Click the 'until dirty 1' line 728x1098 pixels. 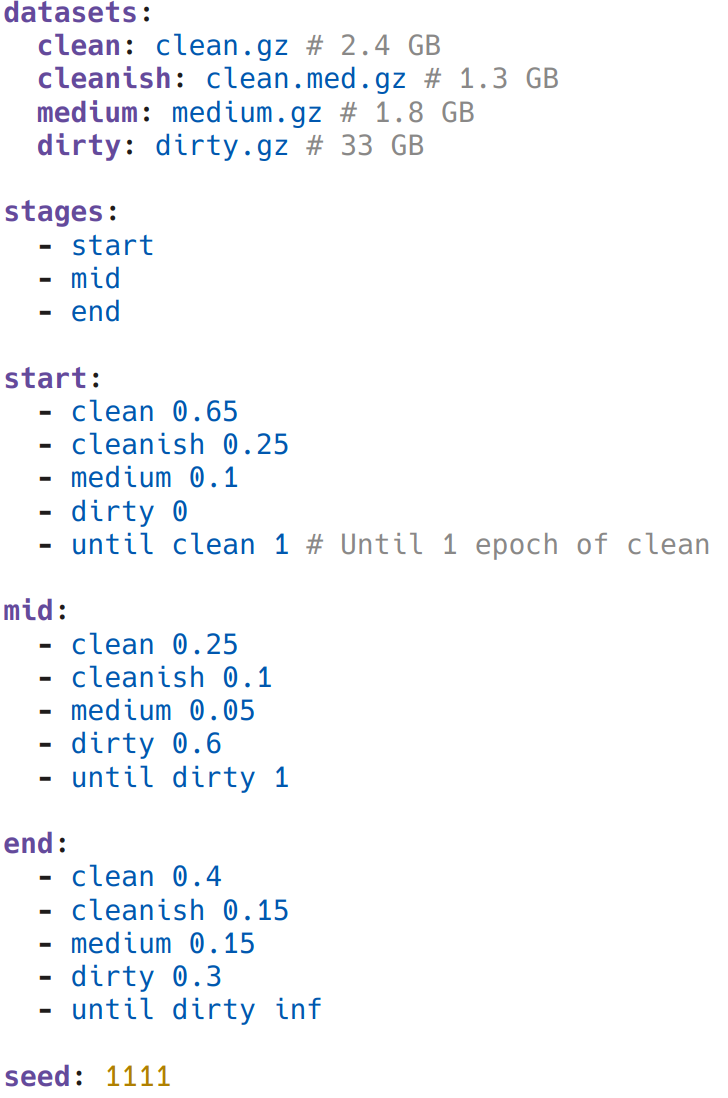point(179,777)
